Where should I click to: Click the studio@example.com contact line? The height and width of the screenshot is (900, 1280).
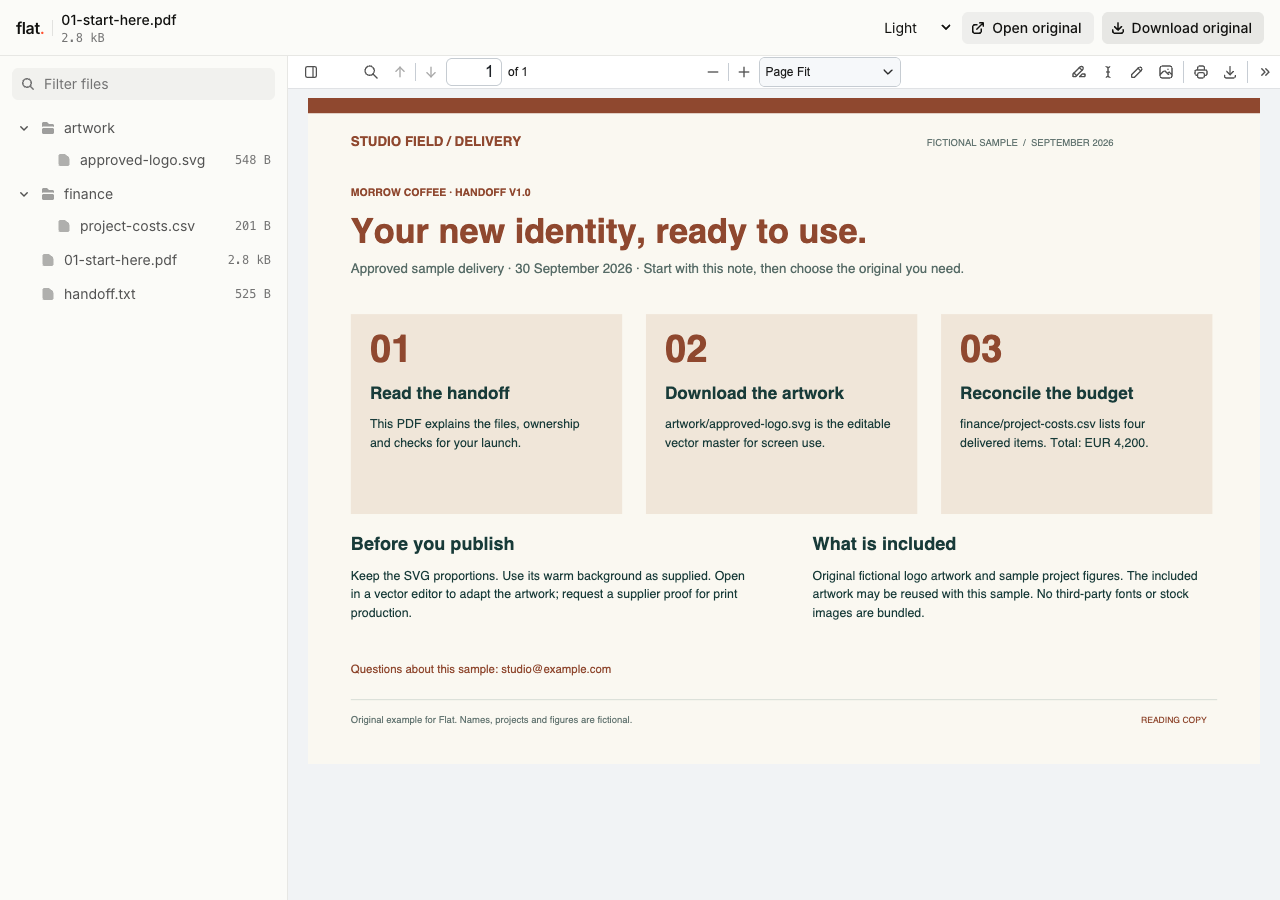[481, 669]
